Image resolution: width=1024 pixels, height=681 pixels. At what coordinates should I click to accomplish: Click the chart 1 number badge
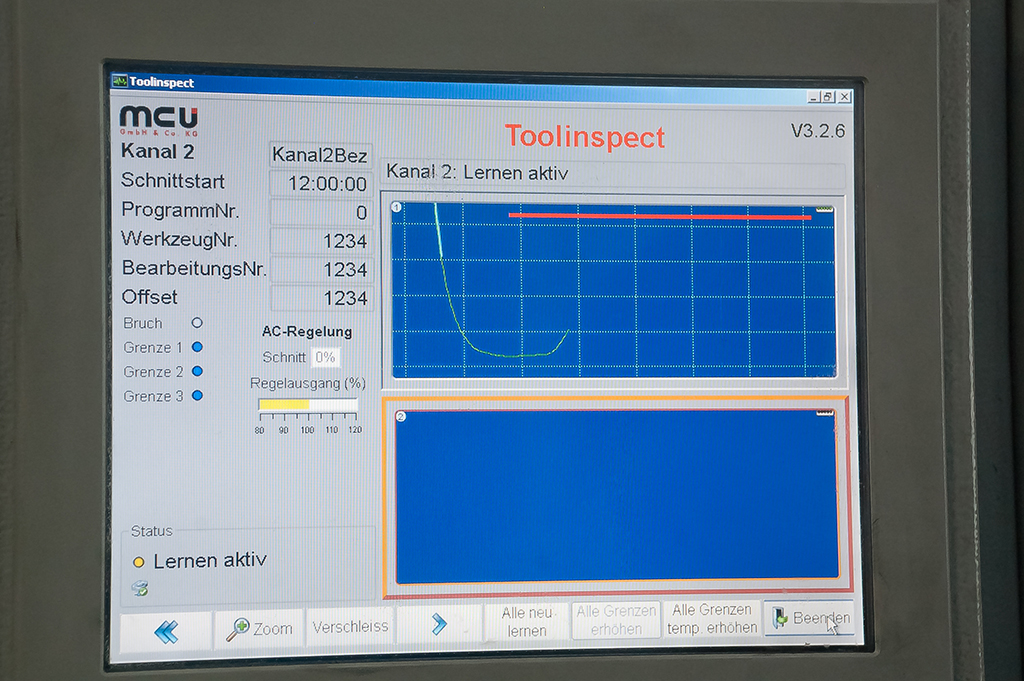396,208
